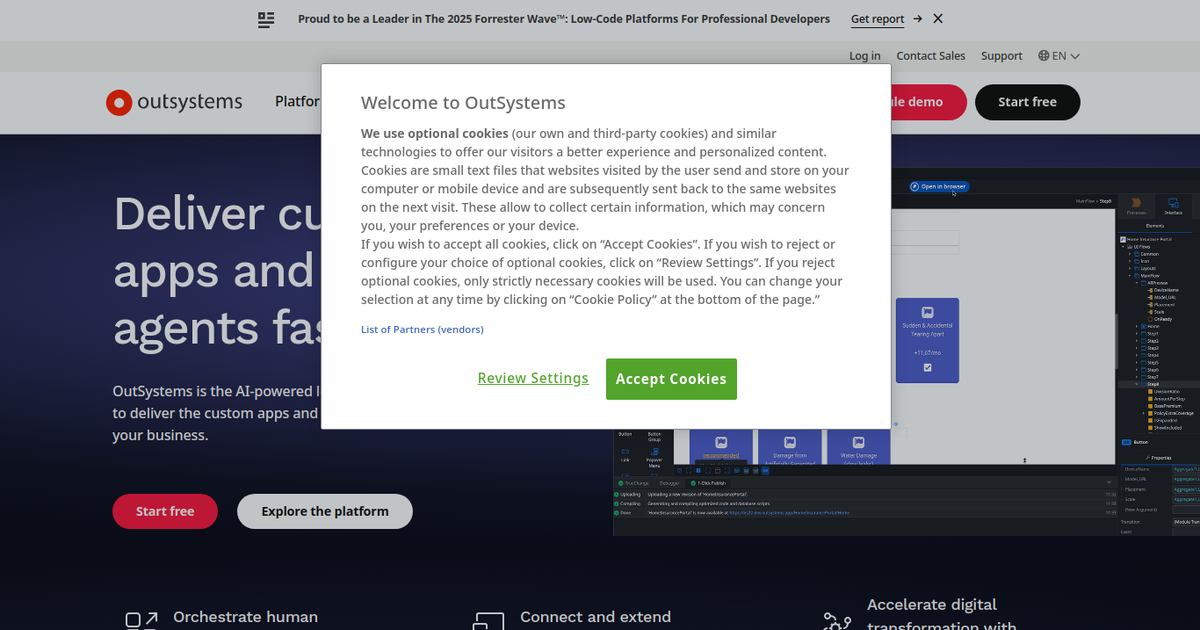
Task: Expand the EN language selector
Action: (1059, 56)
